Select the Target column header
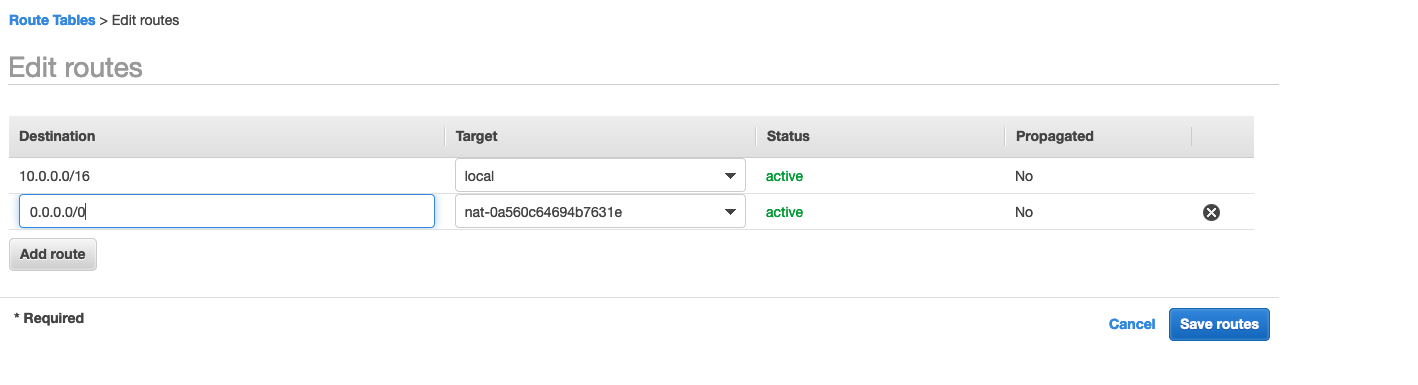Screen dimensions: 1418x385 pos(476,136)
